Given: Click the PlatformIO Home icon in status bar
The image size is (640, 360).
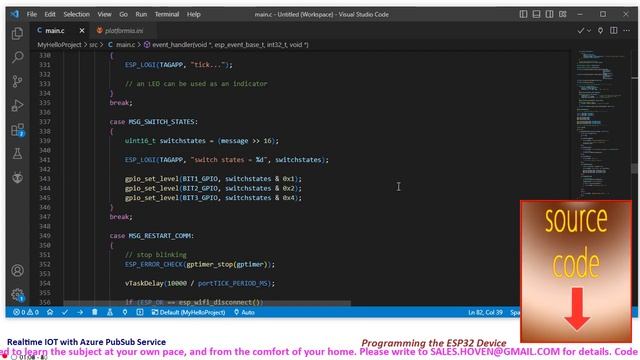Looking at the screenshot, I should 50,312.
